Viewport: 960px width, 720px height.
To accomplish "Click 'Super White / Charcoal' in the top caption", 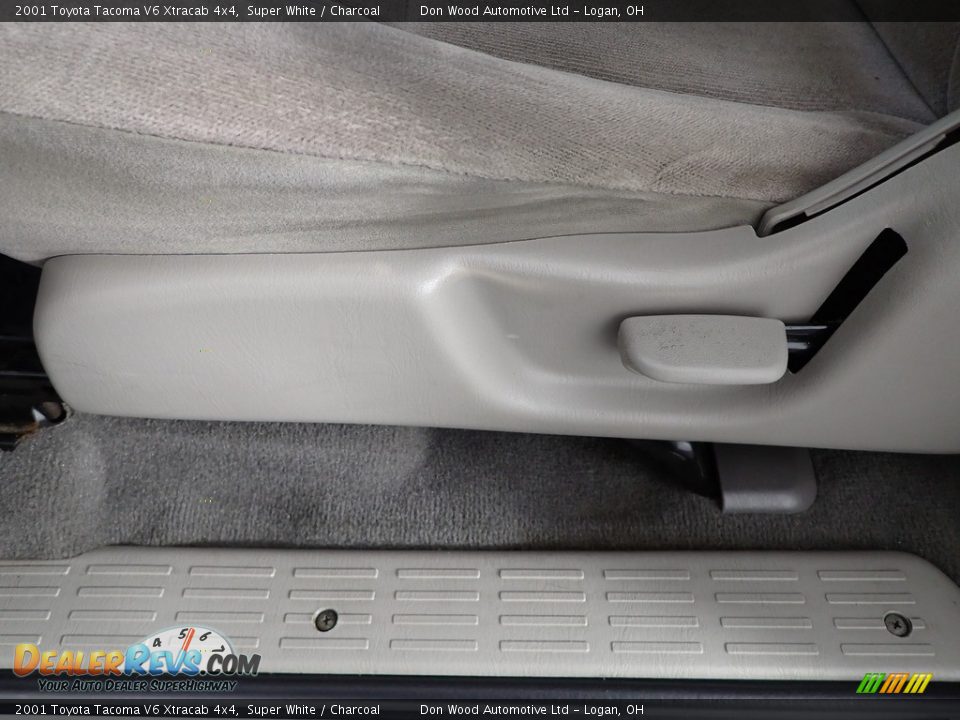I will coord(313,11).
